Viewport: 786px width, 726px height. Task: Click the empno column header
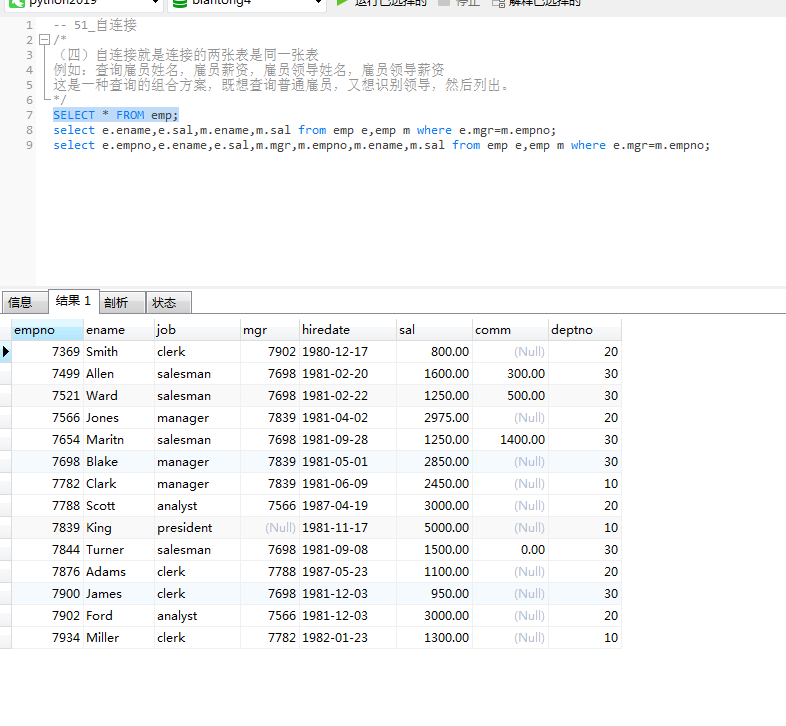coord(47,330)
